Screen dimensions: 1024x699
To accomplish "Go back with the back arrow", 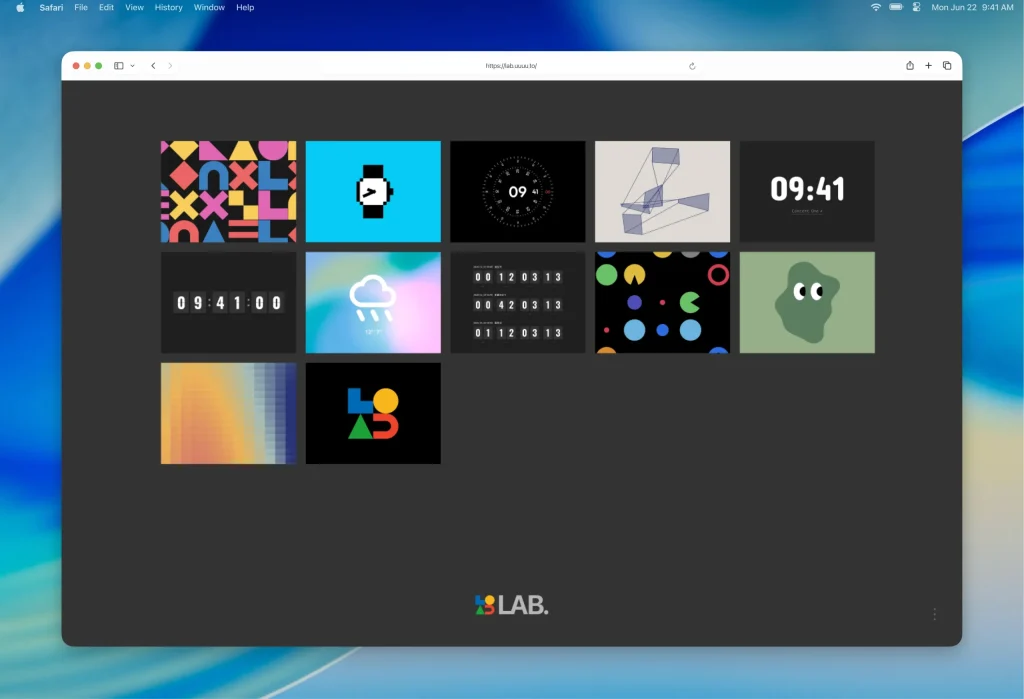I will [153, 66].
